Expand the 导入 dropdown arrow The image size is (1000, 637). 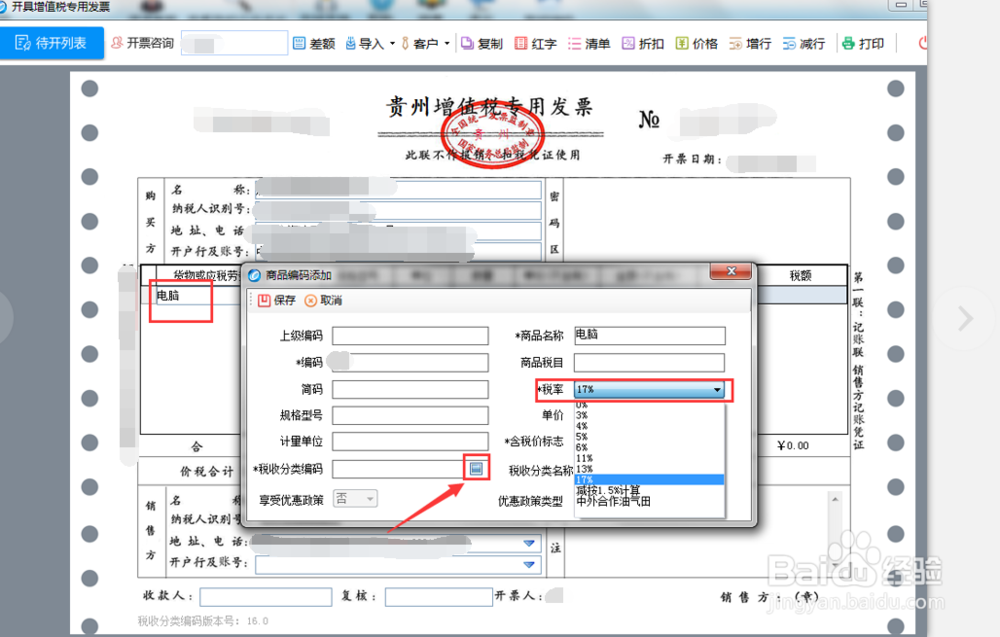coord(392,43)
